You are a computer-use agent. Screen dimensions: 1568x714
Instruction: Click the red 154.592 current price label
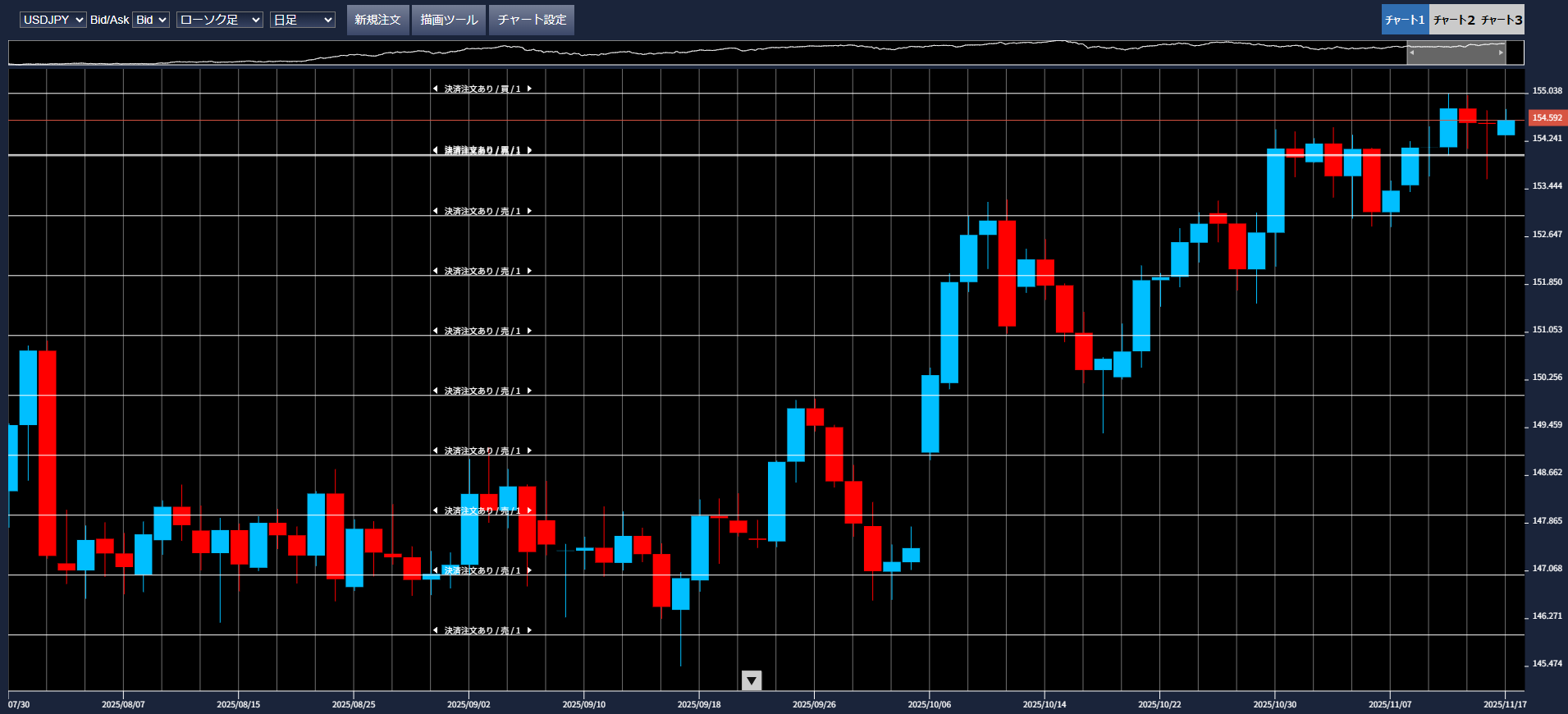click(1547, 118)
